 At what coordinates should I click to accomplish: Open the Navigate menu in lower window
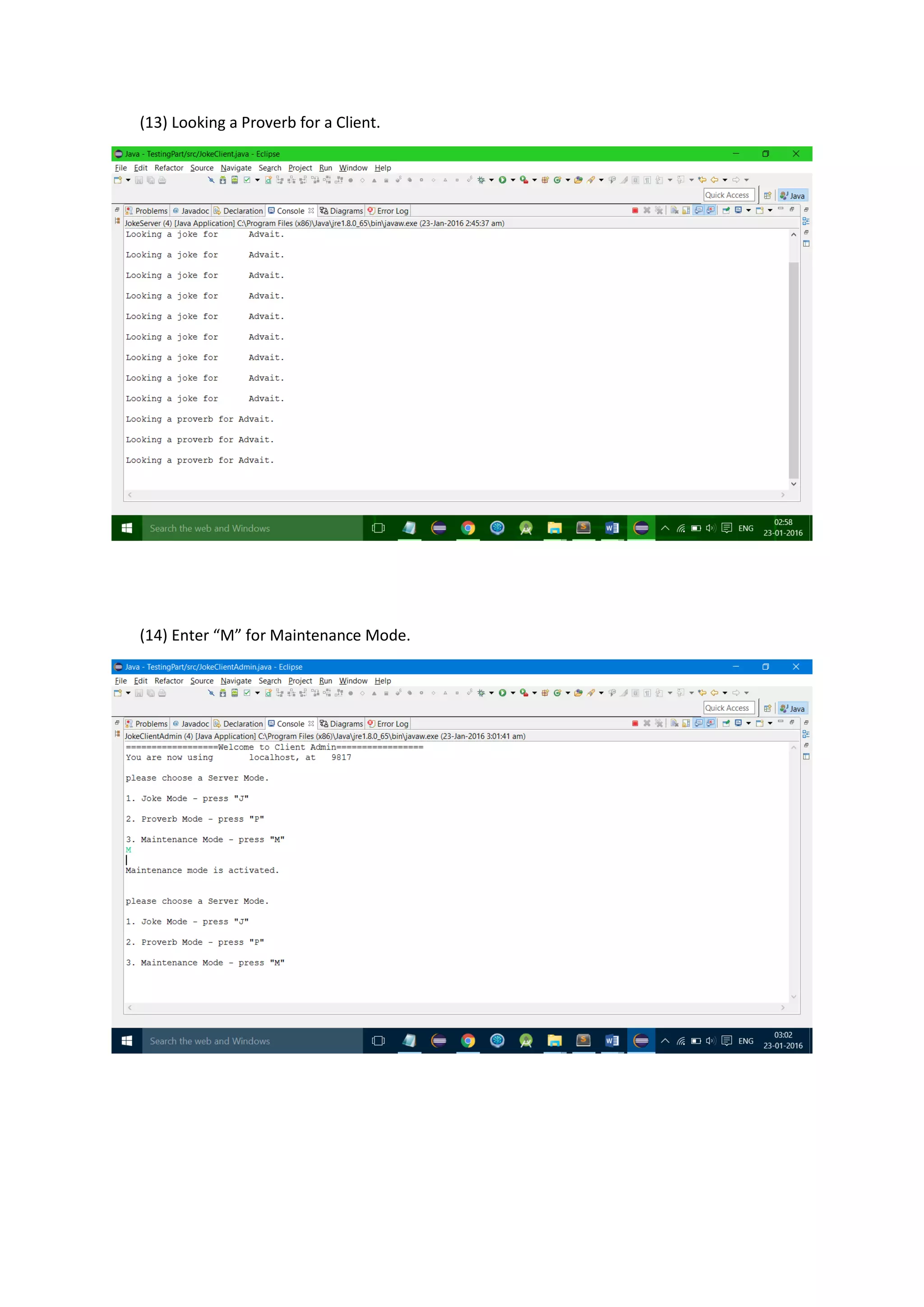pos(236,681)
